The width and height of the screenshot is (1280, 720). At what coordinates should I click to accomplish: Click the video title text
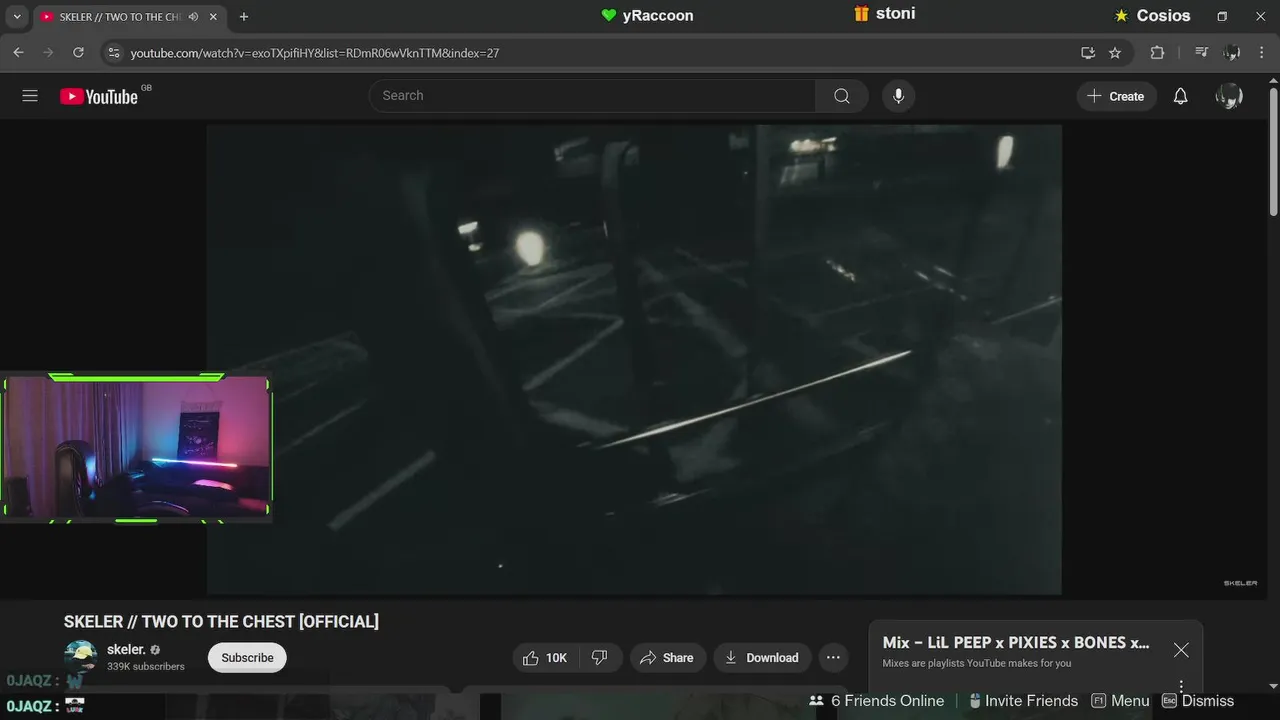(x=221, y=622)
